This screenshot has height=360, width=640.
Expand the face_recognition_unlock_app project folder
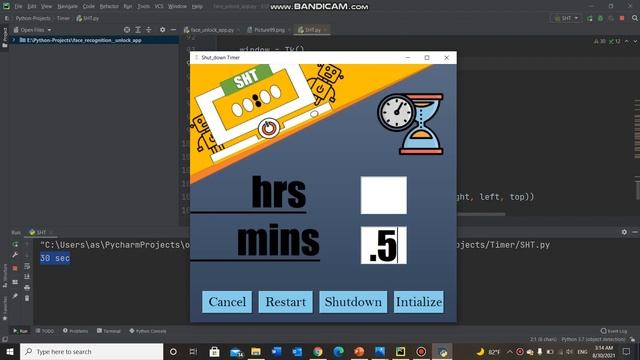[13, 40]
